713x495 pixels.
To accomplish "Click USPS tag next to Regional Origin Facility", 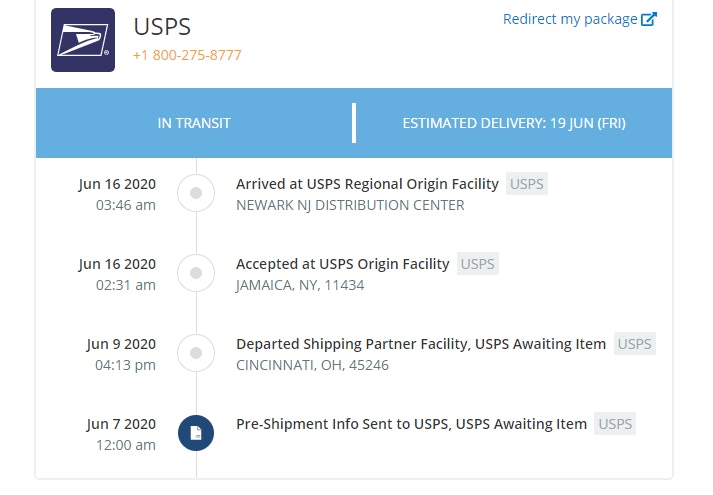I will (x=526, y=184).
